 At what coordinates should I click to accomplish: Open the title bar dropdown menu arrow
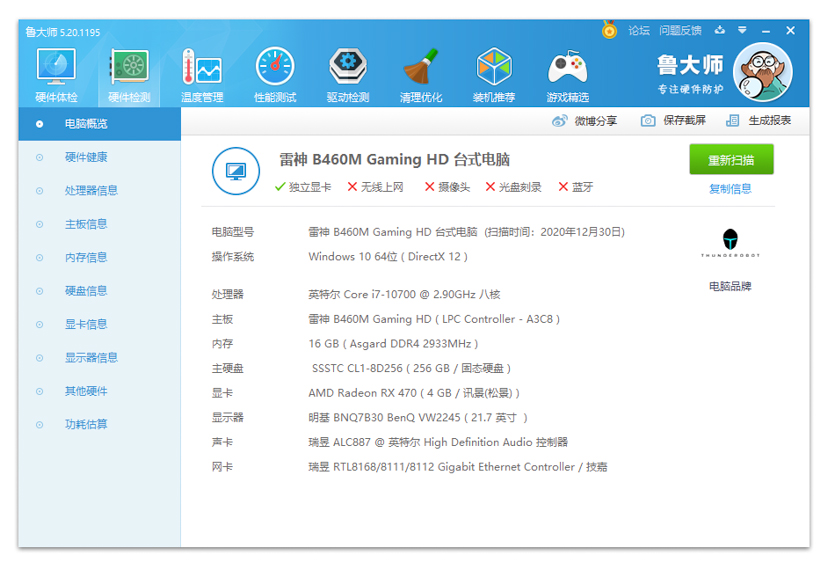click(742, 30)
